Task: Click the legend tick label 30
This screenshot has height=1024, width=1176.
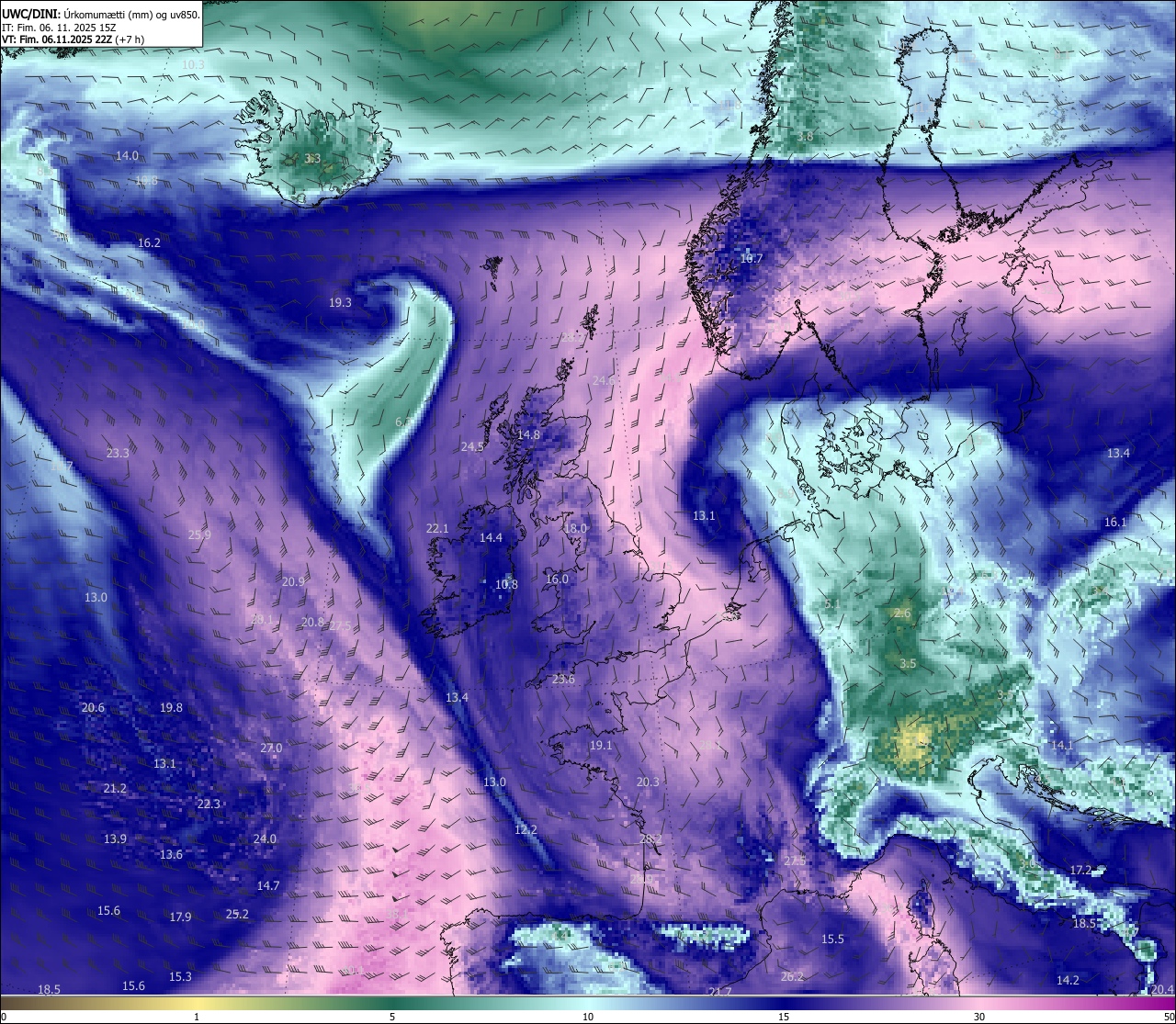Action: [x=979, y=1017]
